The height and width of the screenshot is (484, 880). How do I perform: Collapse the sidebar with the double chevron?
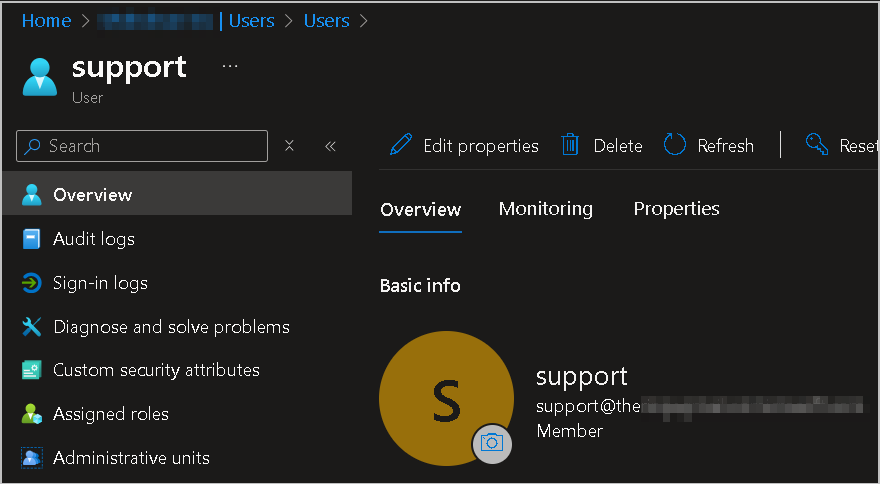(330, 147)
